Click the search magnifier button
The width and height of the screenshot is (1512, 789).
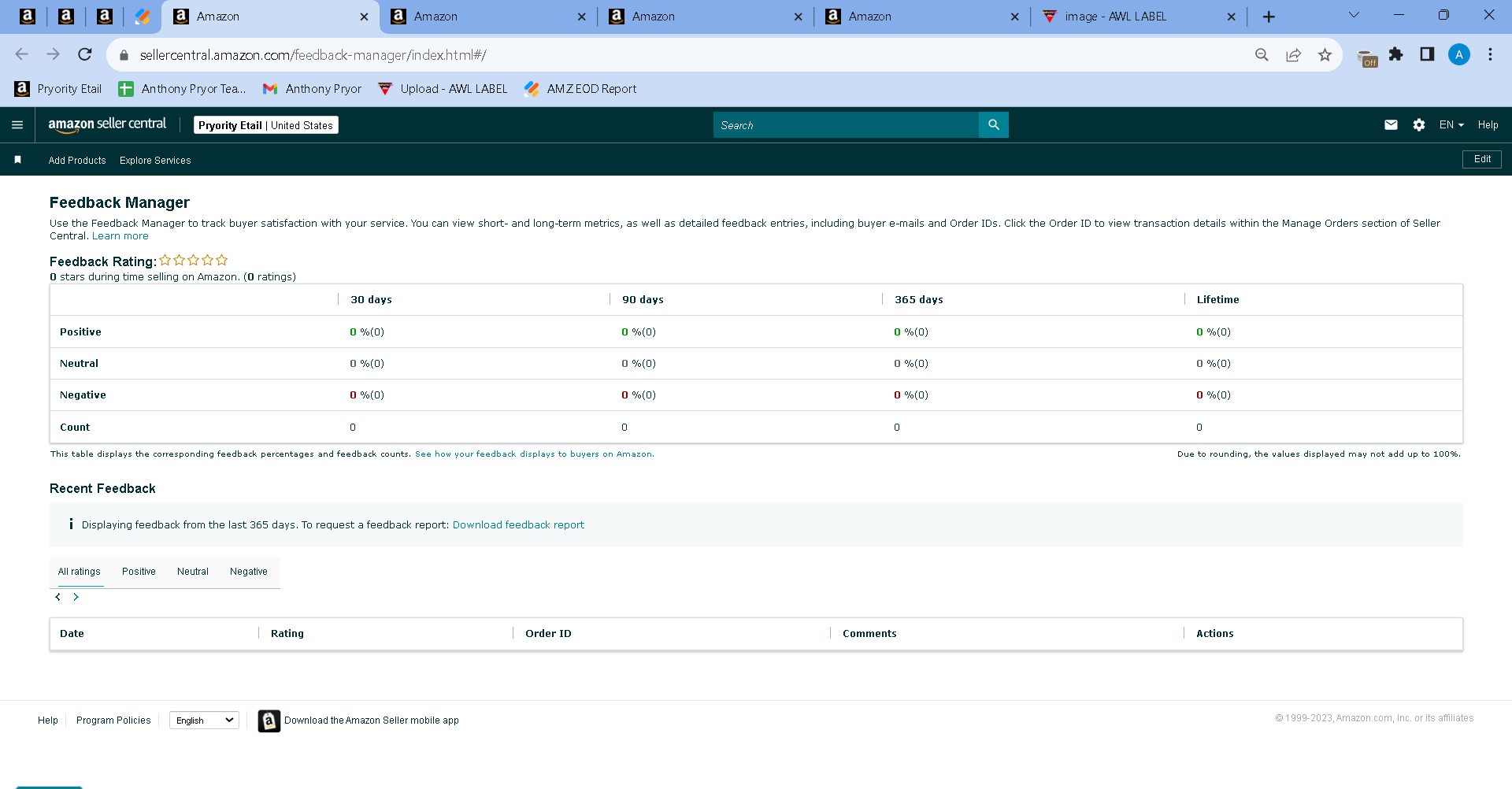click(994, 124)
